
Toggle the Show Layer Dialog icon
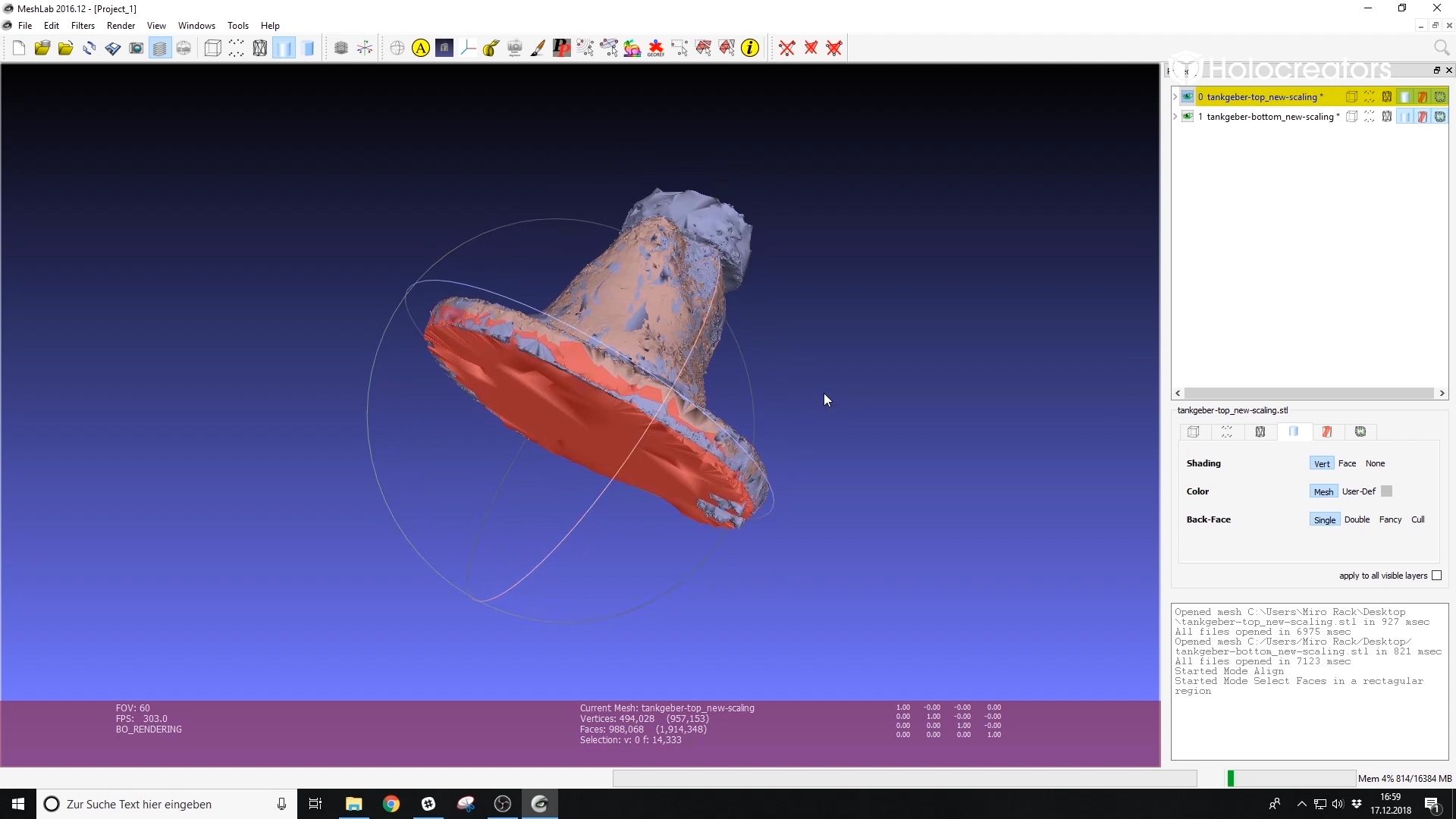click(x=159, y=48)
